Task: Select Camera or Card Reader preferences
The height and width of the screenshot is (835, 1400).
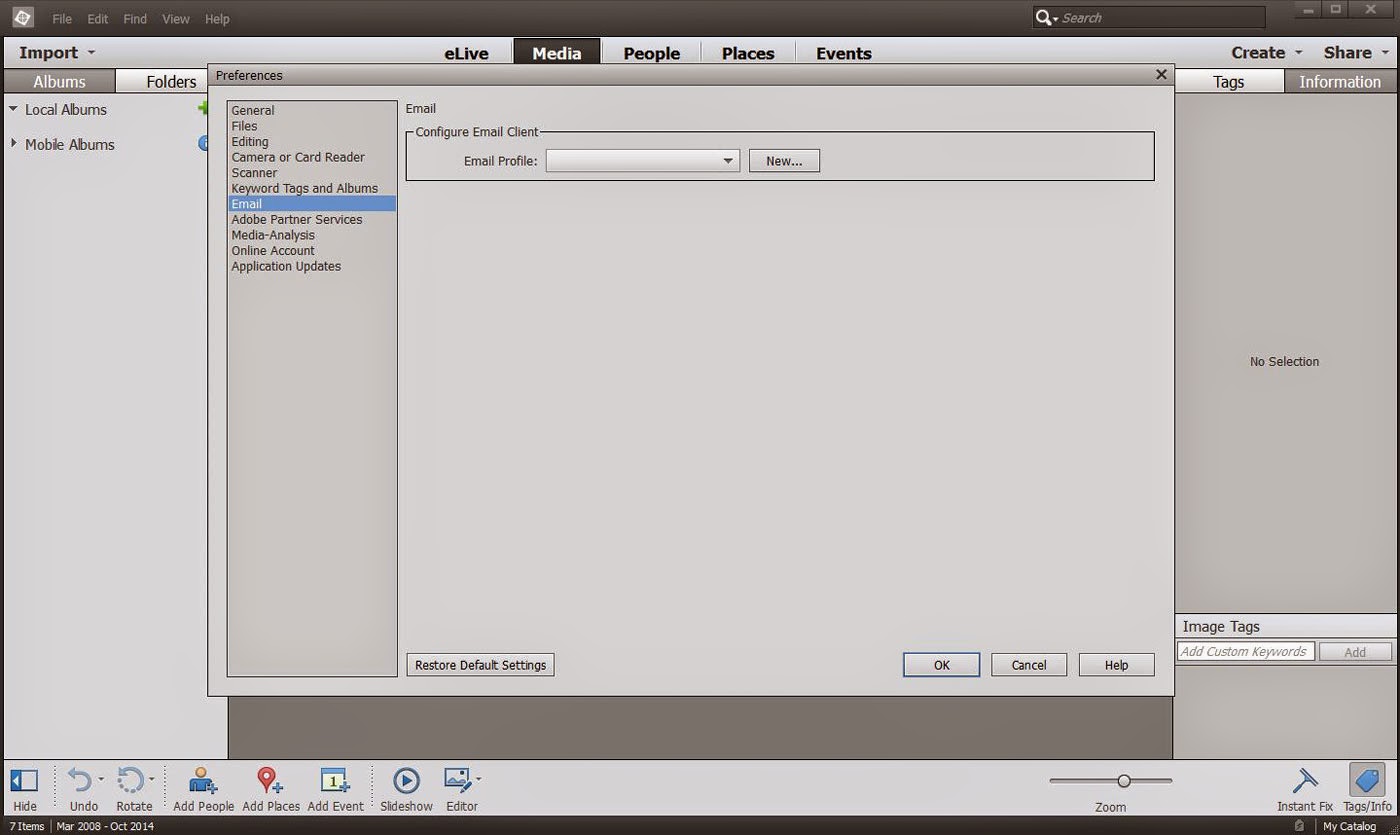Action: 312,157
